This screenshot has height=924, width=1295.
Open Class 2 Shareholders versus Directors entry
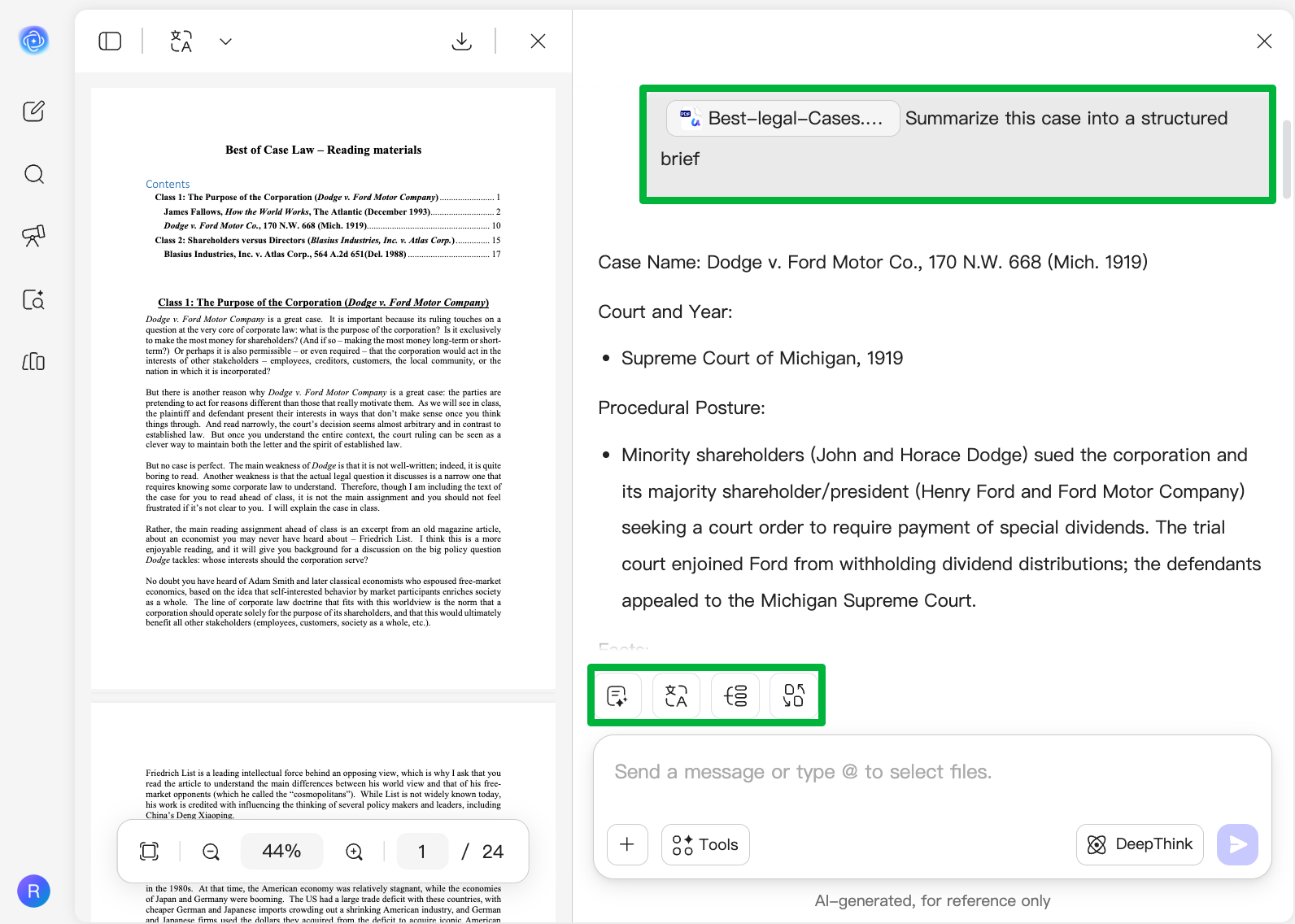328,240
